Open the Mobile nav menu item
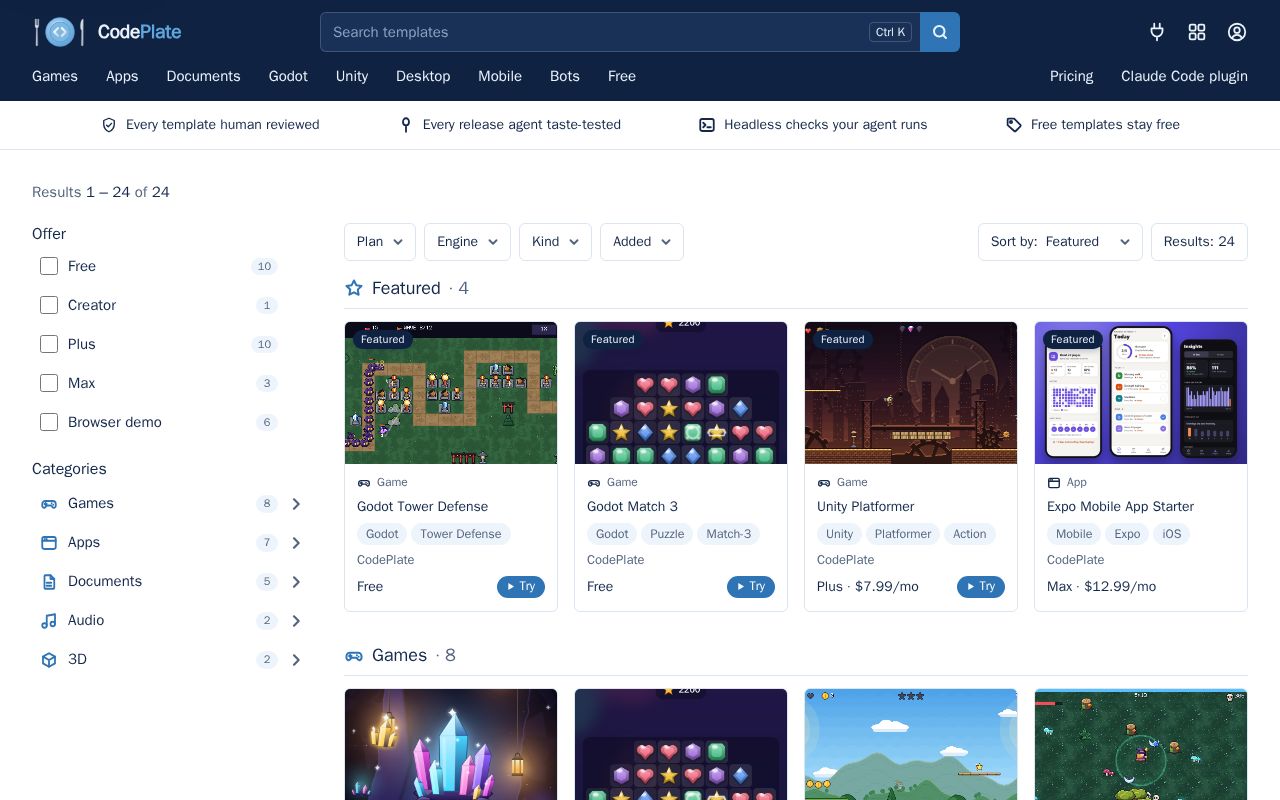 (500, 76)
